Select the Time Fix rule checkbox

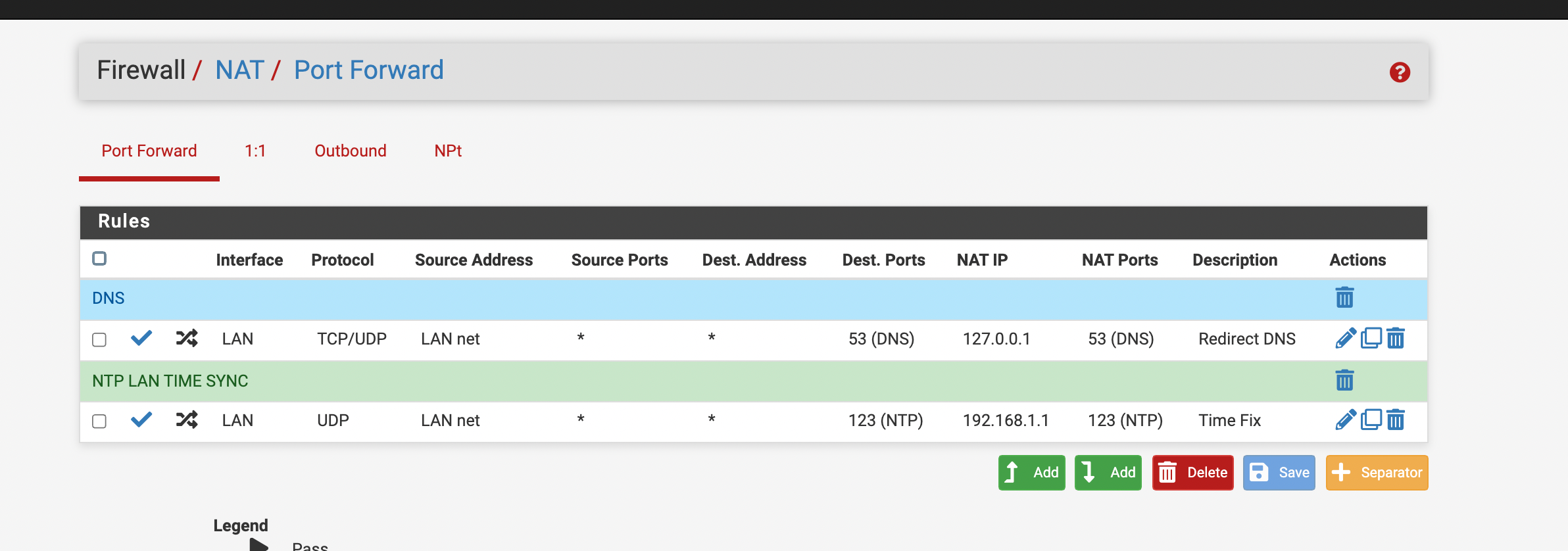click(x=99, y=421)
